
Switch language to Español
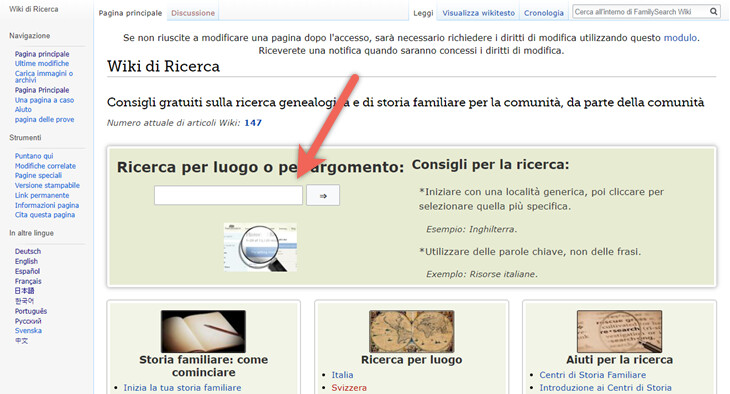click(27, 271)
